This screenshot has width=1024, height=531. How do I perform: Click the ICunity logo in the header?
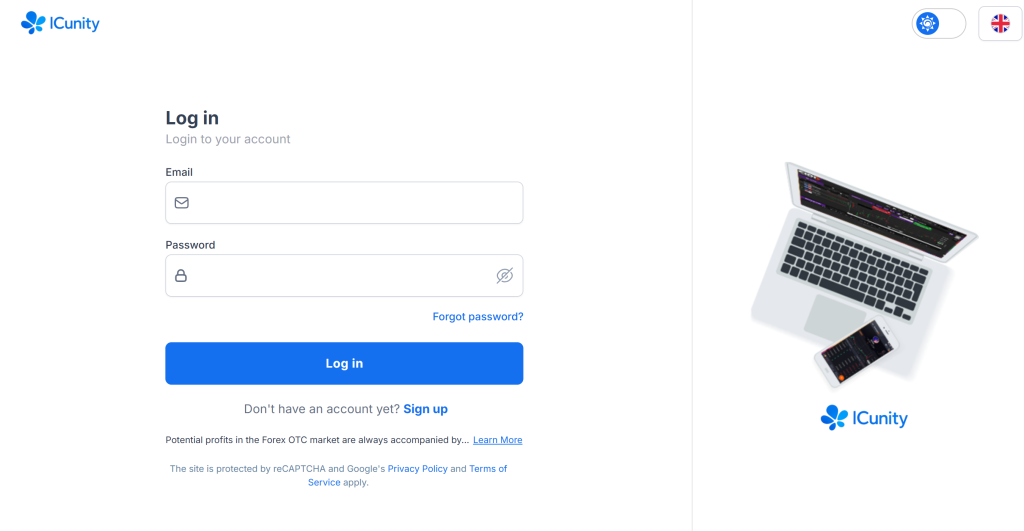[x=60, y=23]
